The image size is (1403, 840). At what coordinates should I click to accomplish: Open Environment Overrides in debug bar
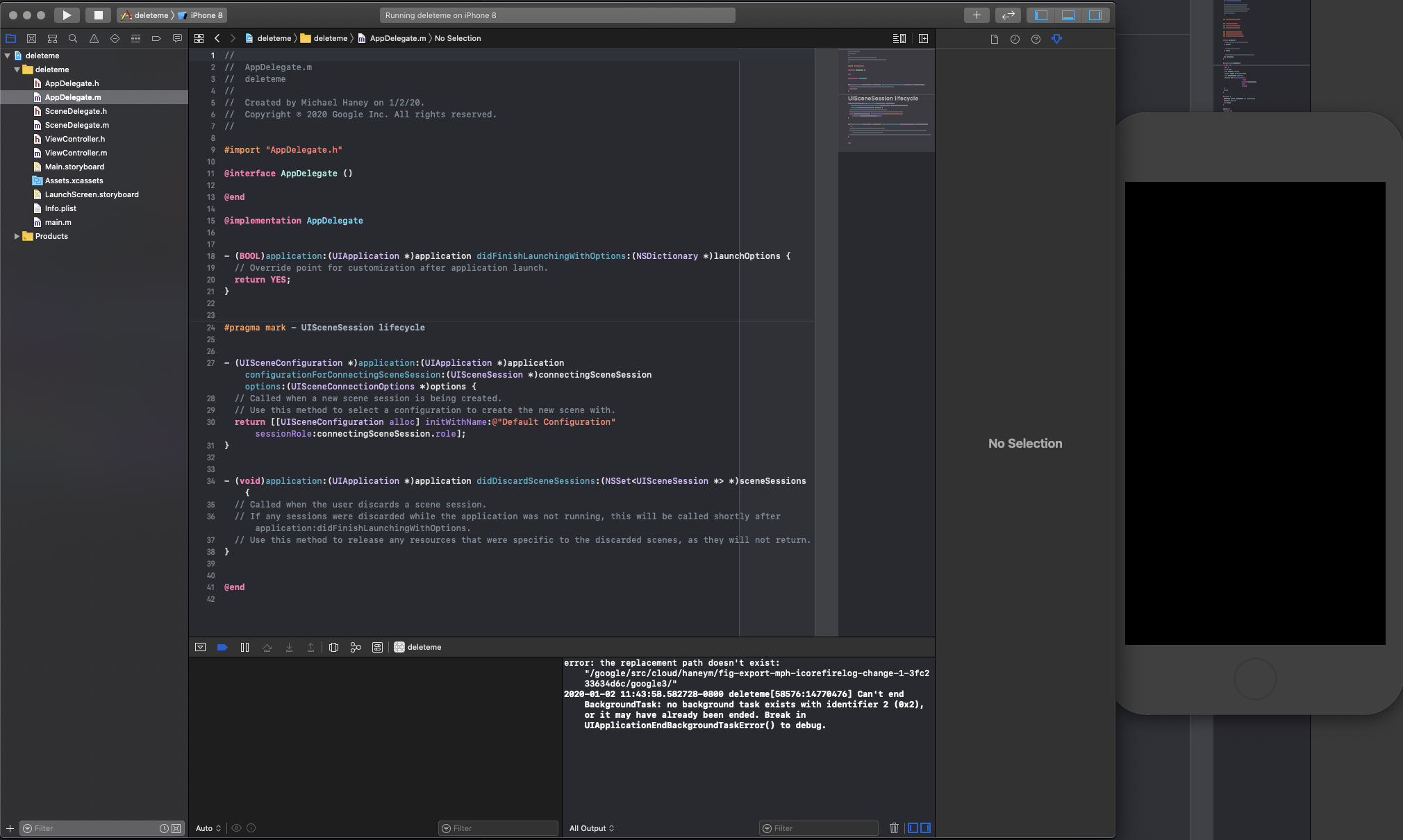tap(377, 647)
